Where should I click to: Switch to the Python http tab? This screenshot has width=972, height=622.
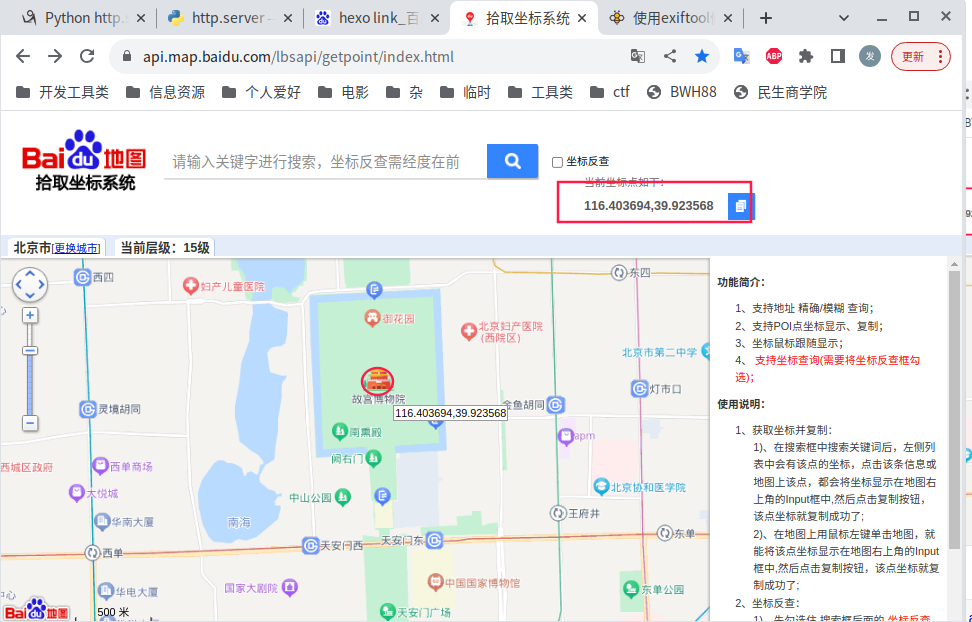coord(83,18)
